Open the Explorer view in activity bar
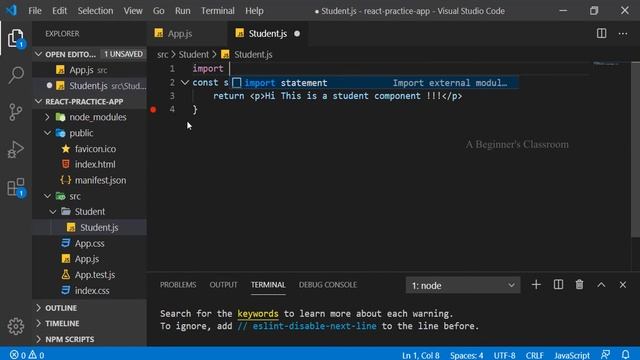This screenshot has height=360, width=640. tap(16, 39)
